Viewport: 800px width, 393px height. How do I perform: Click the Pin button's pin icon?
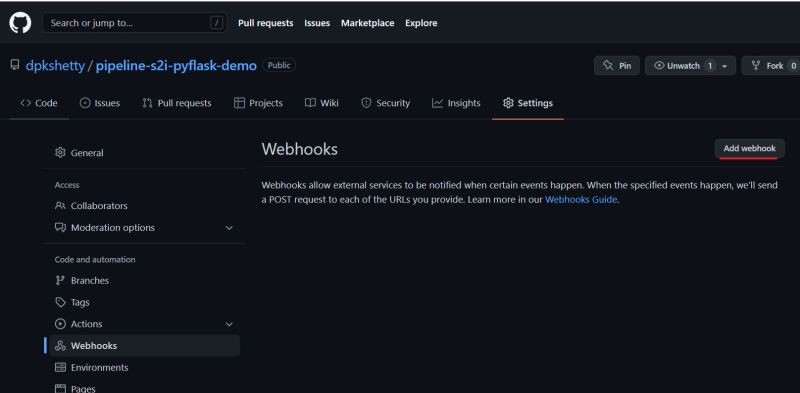pyautogui.click(x=608, y=66)
